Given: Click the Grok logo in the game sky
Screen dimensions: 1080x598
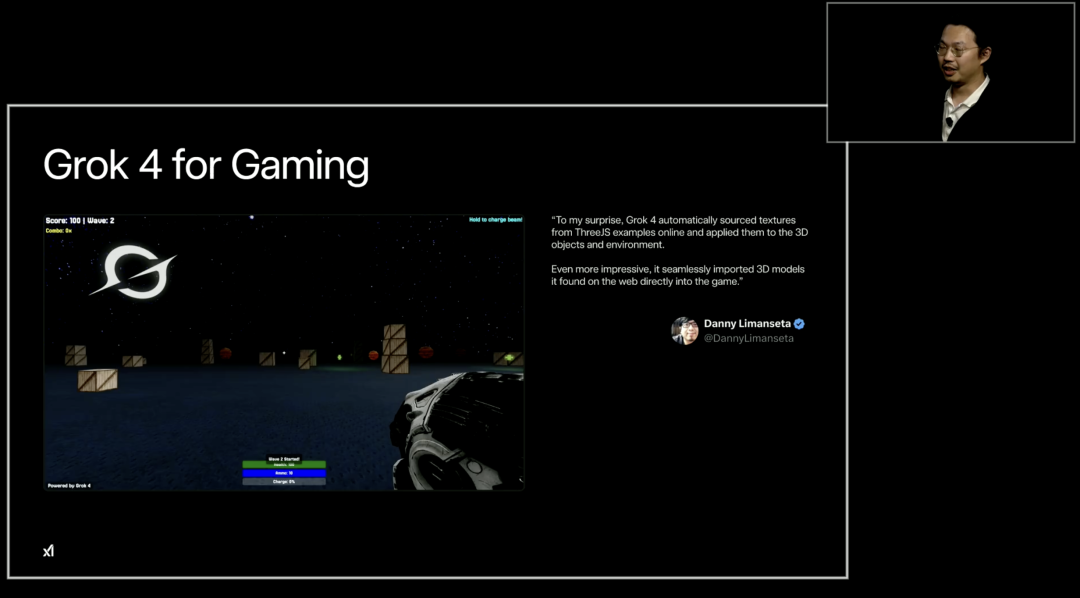Looking at the screenshot, I should pos(133,271).
